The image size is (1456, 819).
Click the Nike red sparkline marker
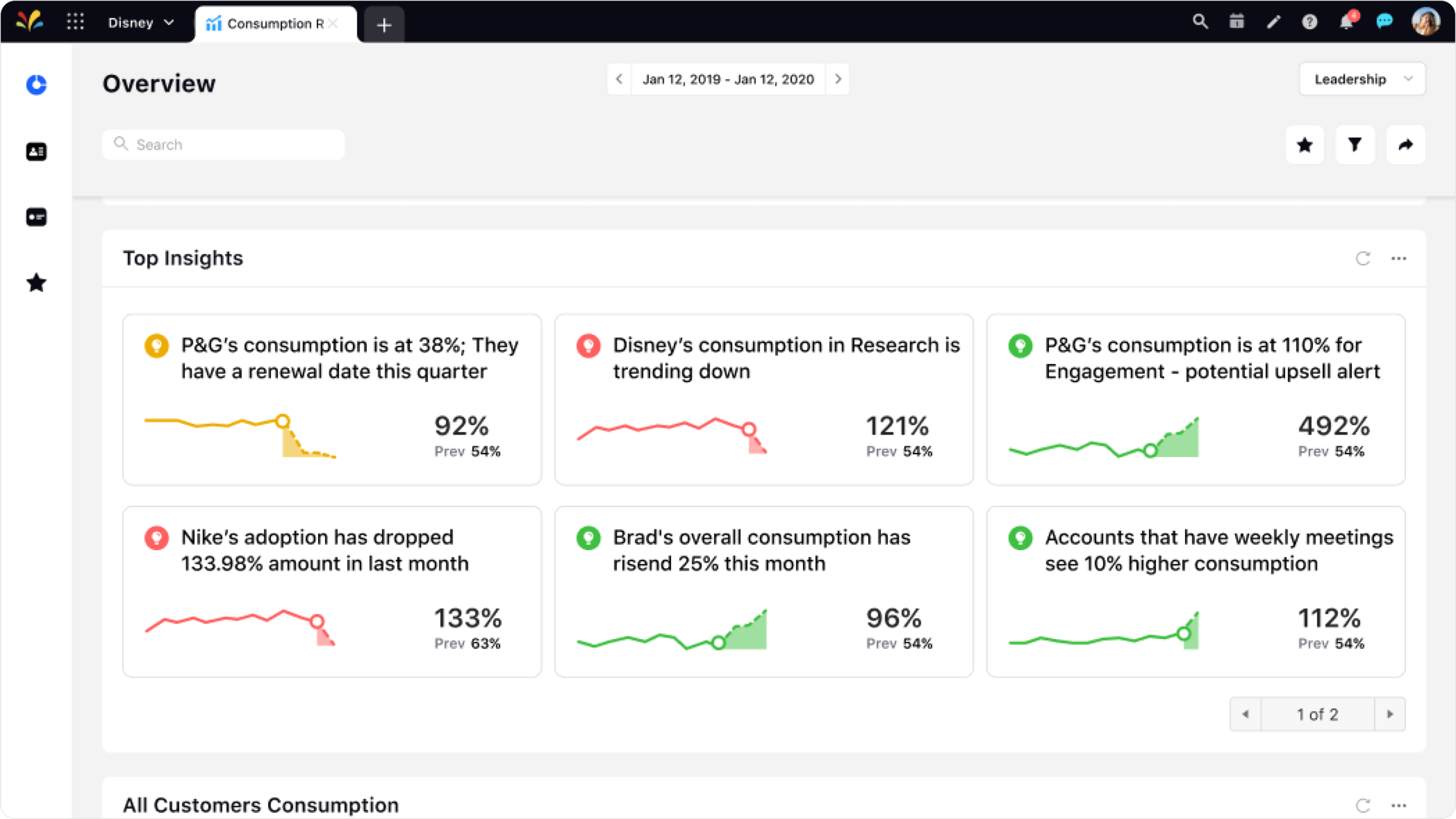tap(317, 622)
